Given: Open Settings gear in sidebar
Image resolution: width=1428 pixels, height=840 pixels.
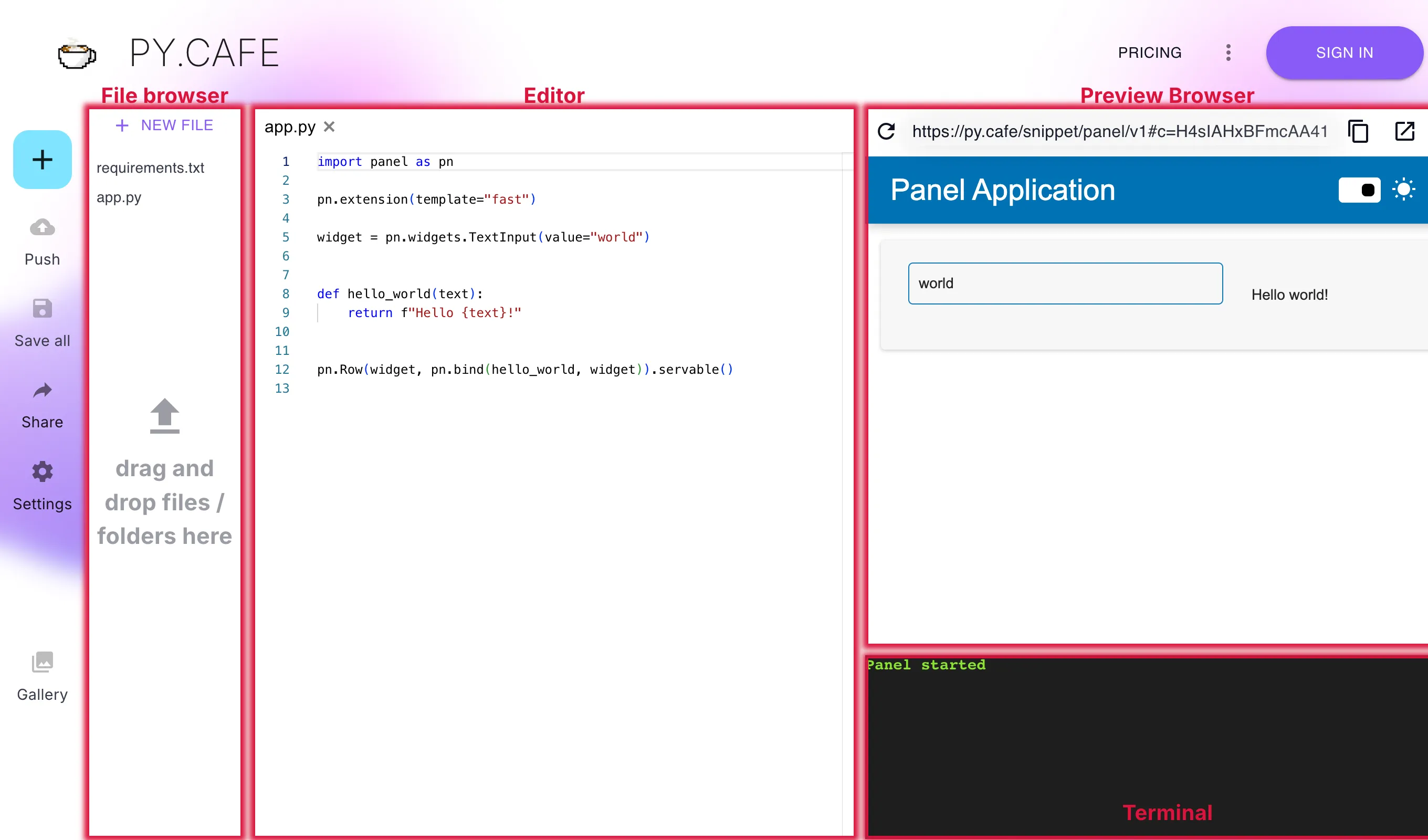Looking at the screenshot, I should click(43, 471).
